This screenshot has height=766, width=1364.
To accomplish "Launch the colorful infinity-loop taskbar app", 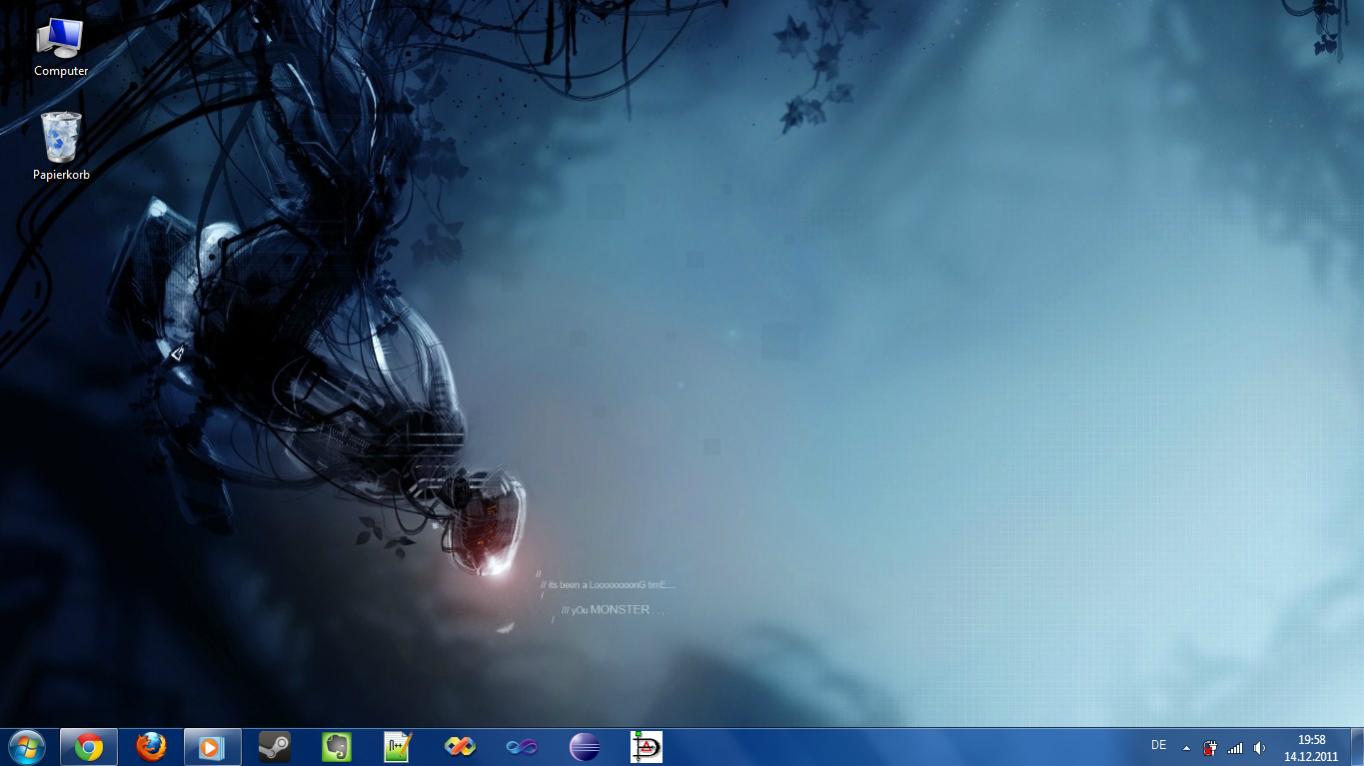I will coord(460,747).
